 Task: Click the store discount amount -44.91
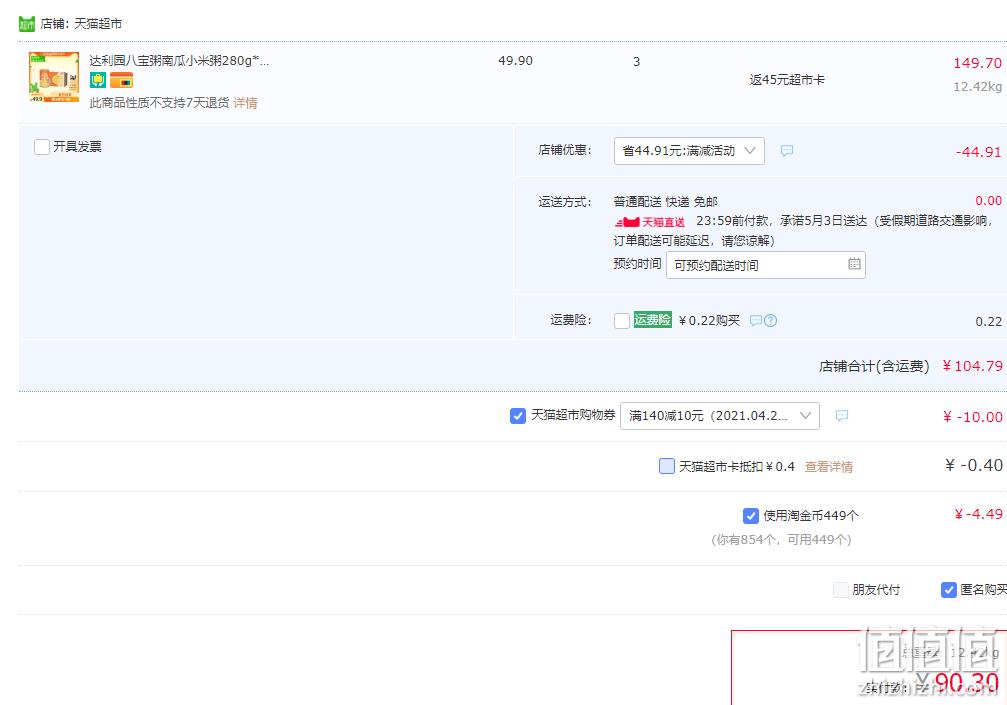978,152
